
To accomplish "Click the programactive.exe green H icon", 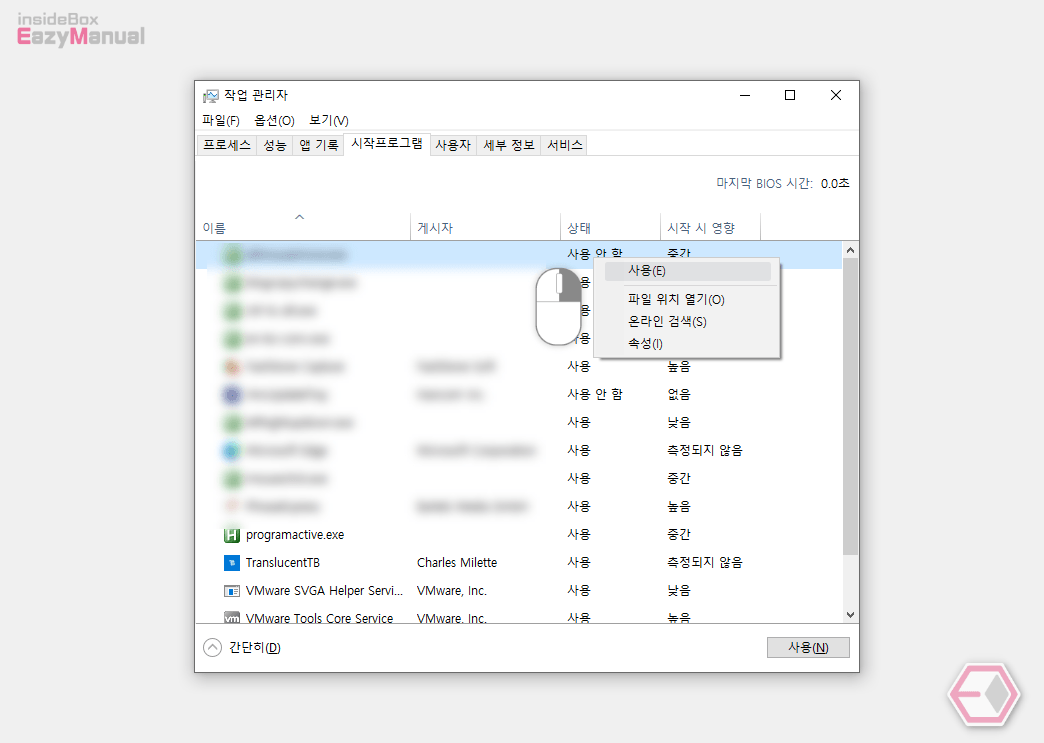I will [x=231, y=535].
